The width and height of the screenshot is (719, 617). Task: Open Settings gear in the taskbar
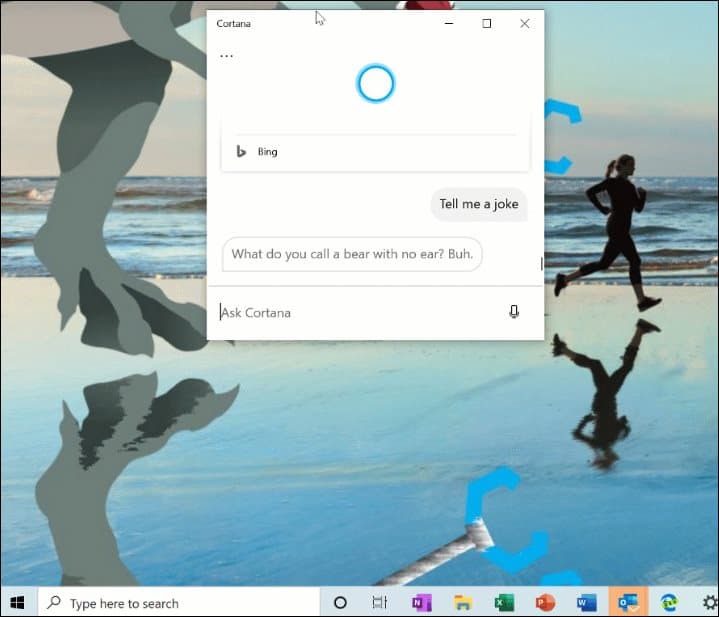click(710, 602)
